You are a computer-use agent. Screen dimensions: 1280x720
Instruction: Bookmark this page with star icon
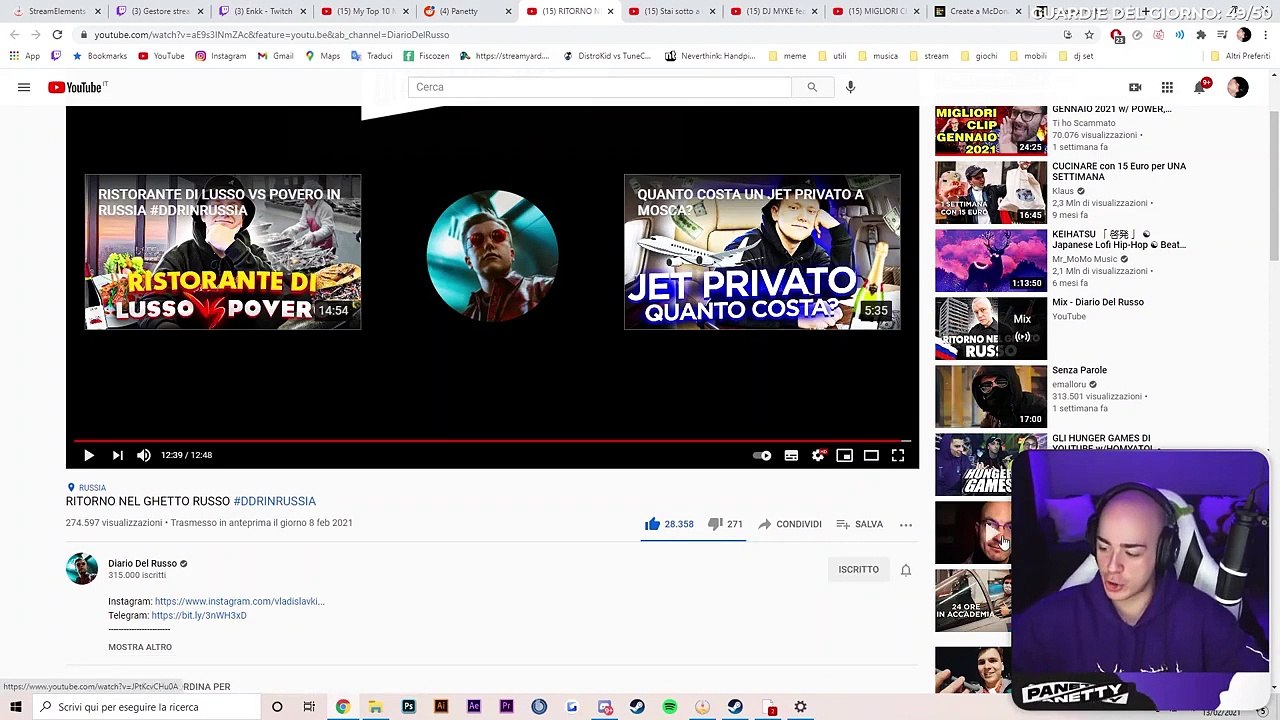point(1089,34)
